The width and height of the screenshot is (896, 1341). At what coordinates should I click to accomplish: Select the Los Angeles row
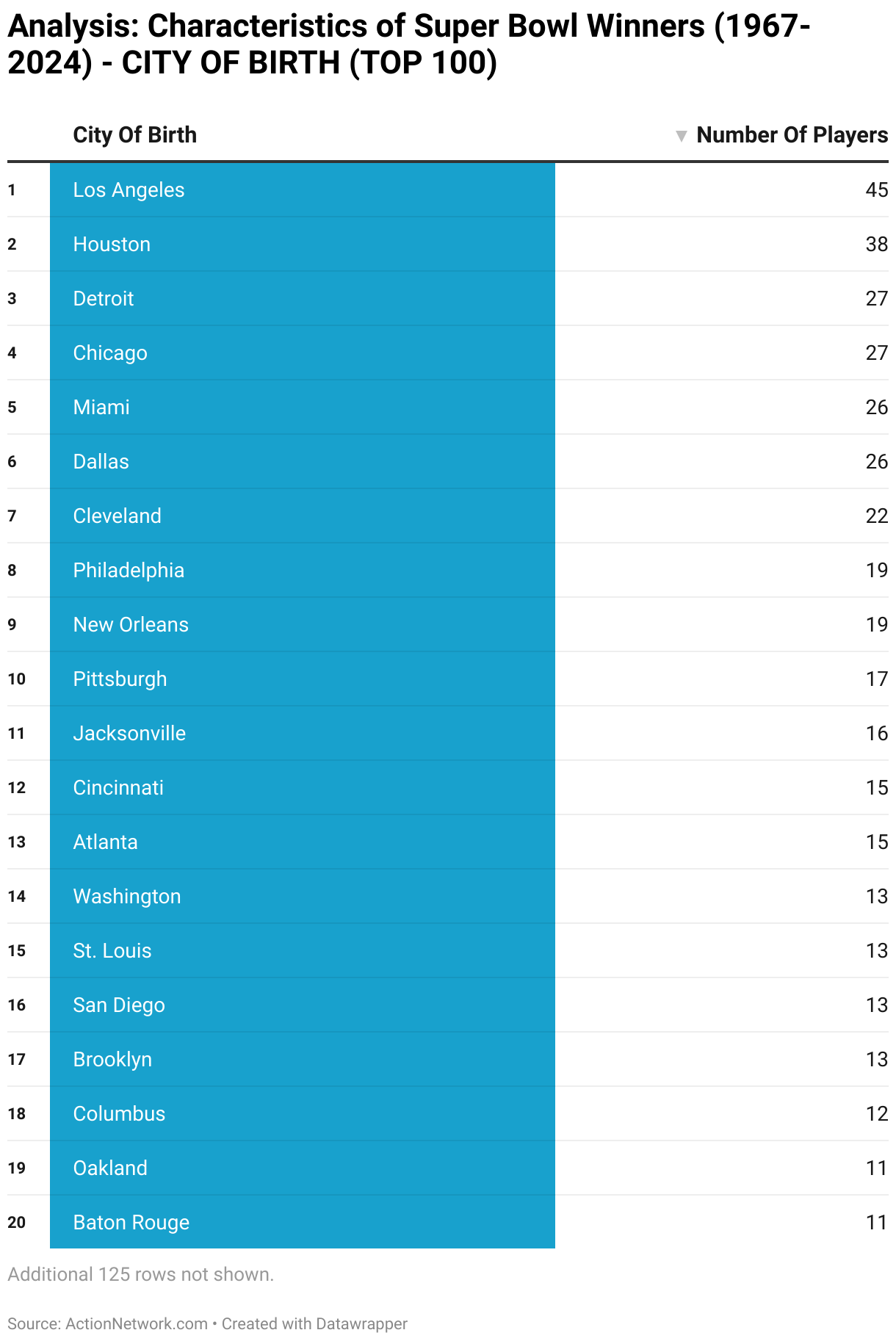click(448, 189)
